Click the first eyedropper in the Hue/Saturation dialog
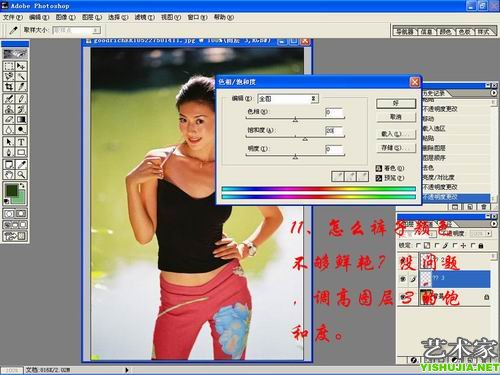 coord(338,177)
